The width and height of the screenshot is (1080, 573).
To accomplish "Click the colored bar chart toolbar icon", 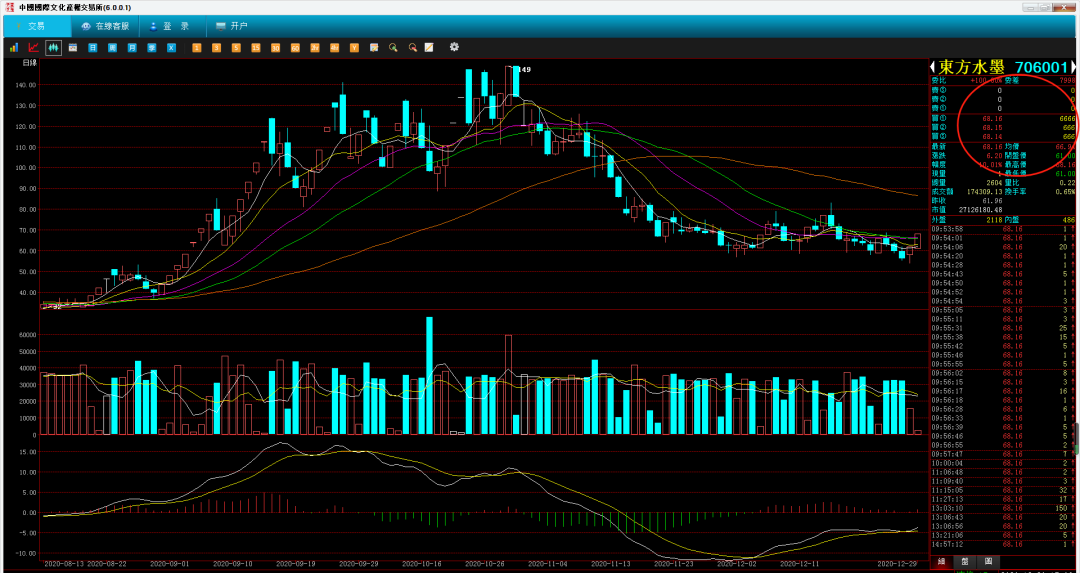I will [x=14, y=48].
